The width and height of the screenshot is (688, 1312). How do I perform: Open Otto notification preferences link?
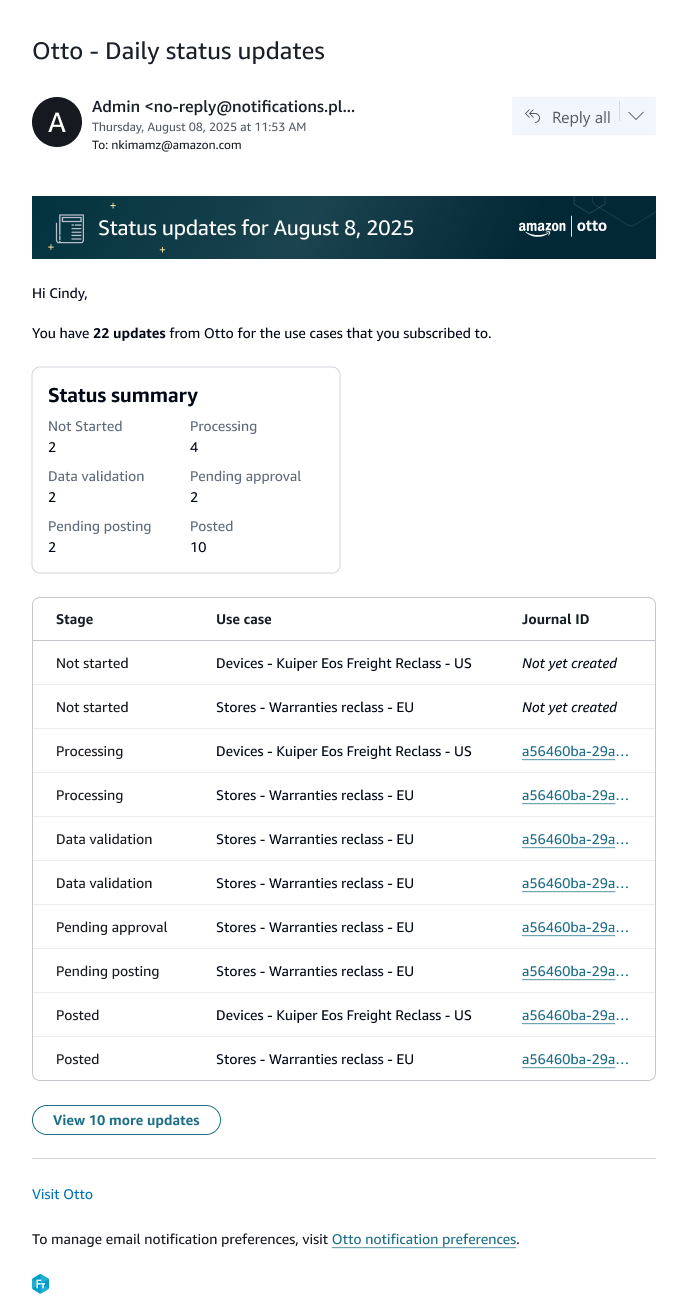tap(424, 1239)
